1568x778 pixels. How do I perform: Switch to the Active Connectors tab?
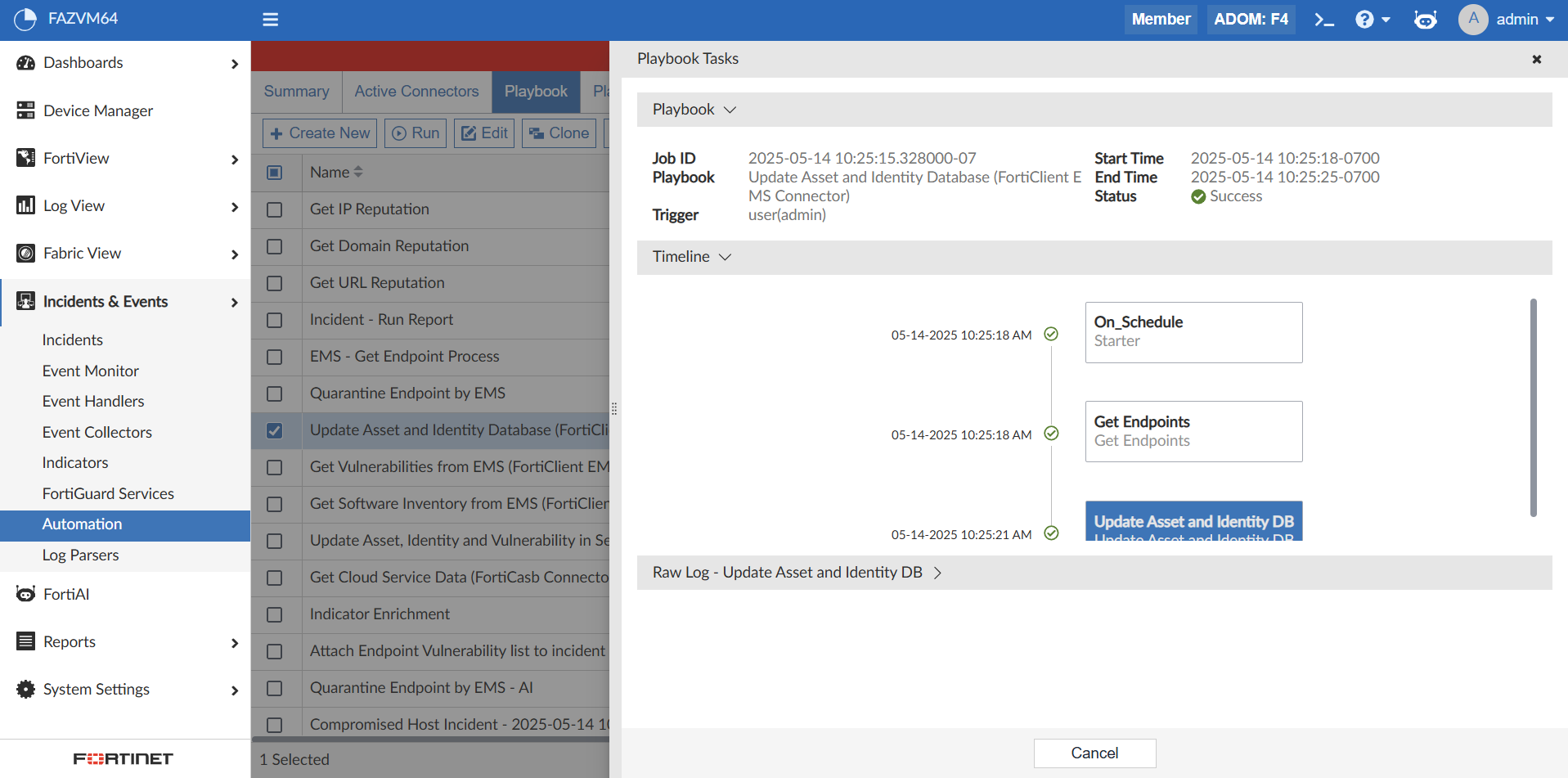(416, 92)
